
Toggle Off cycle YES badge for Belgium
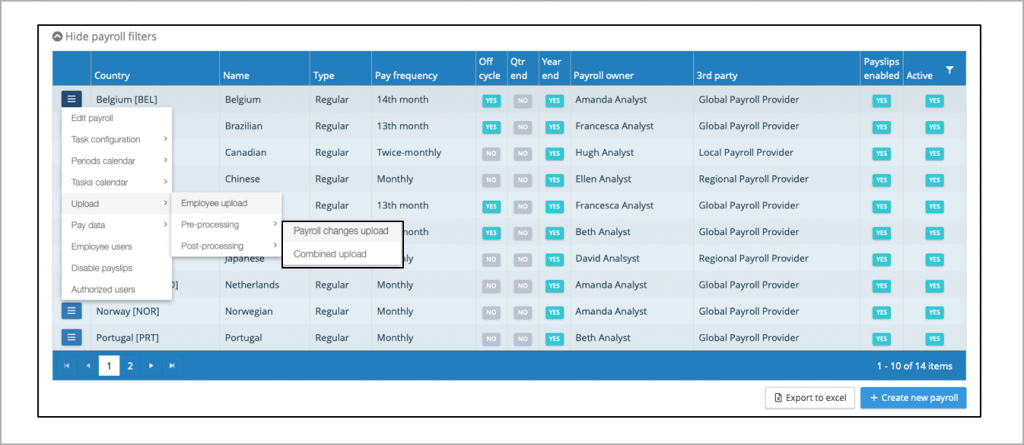(x=490, y=100)
